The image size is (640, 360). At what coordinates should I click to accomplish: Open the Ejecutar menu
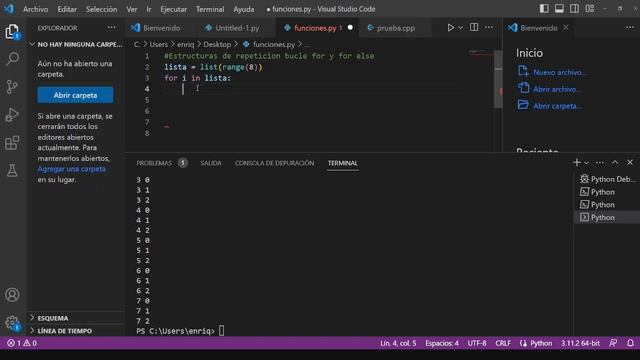[x=173, y=9]
